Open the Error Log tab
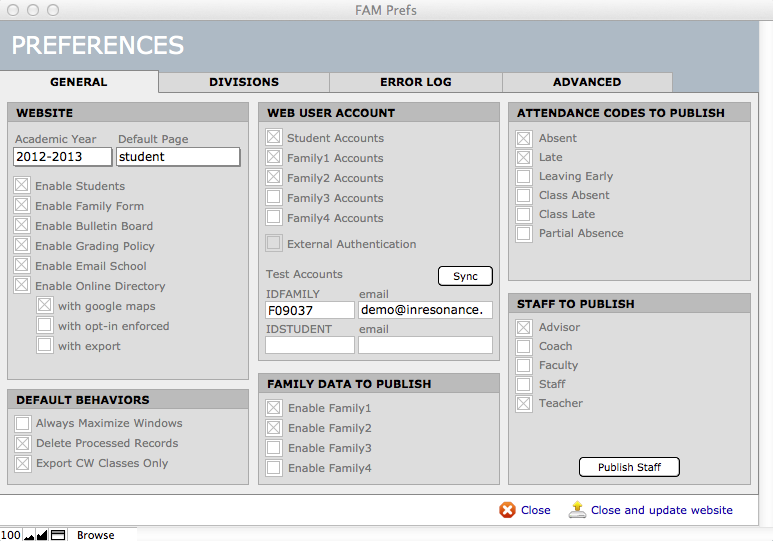This screenshot has height=541, width=773. pyautogui.click(x=415, y=82)
